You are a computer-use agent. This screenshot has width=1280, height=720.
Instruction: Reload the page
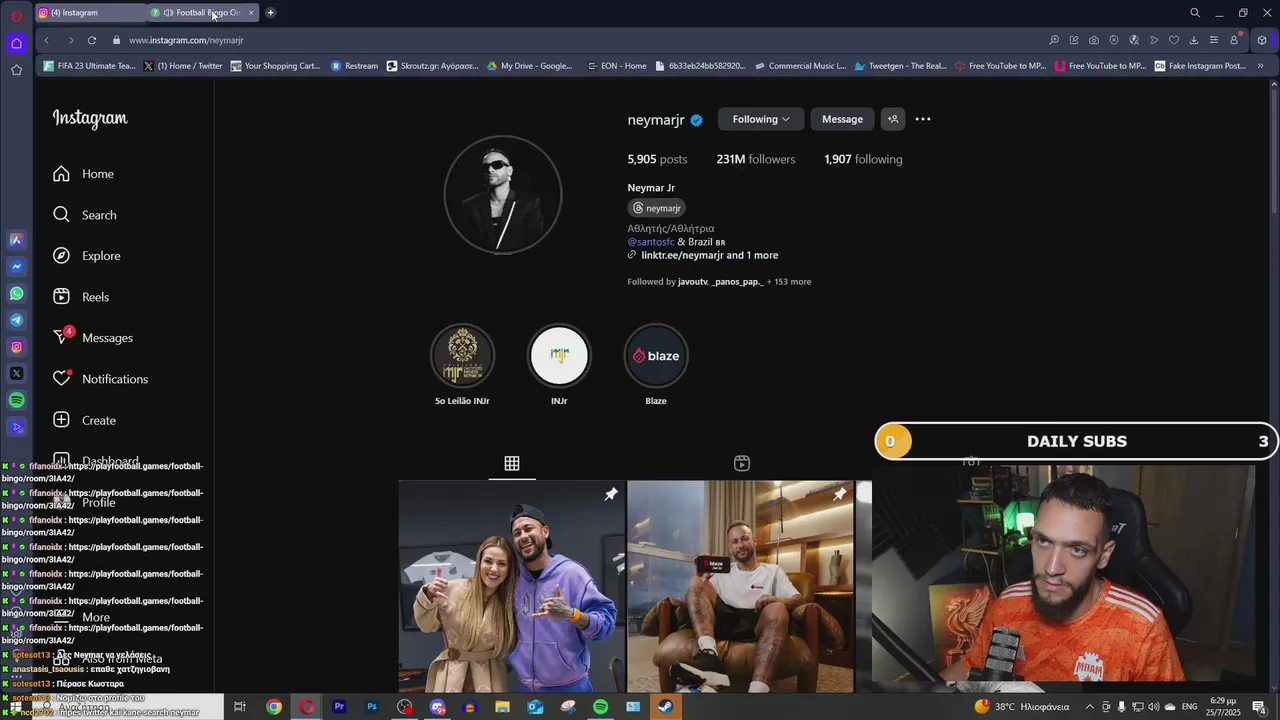[92, 40]
